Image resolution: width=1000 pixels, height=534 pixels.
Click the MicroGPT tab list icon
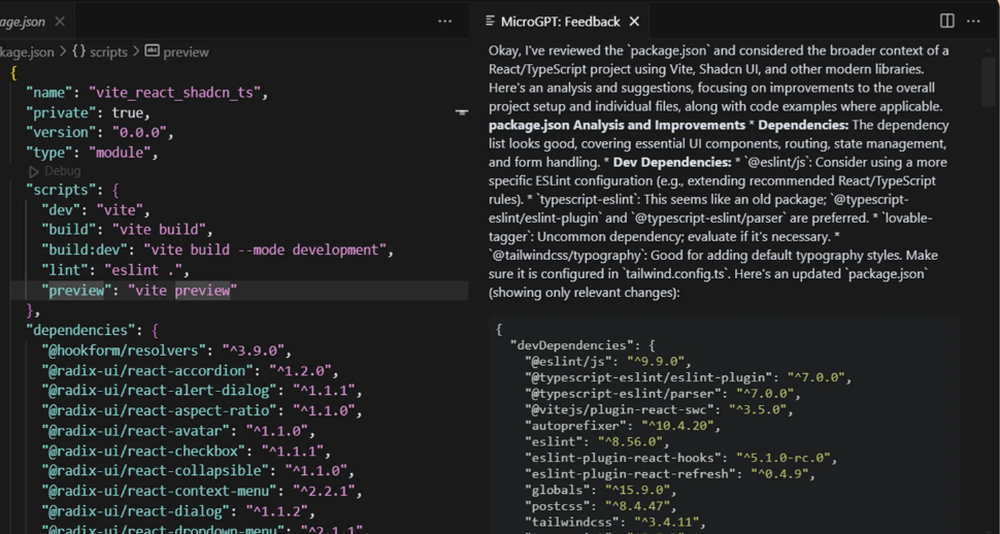tap(490, 22)
